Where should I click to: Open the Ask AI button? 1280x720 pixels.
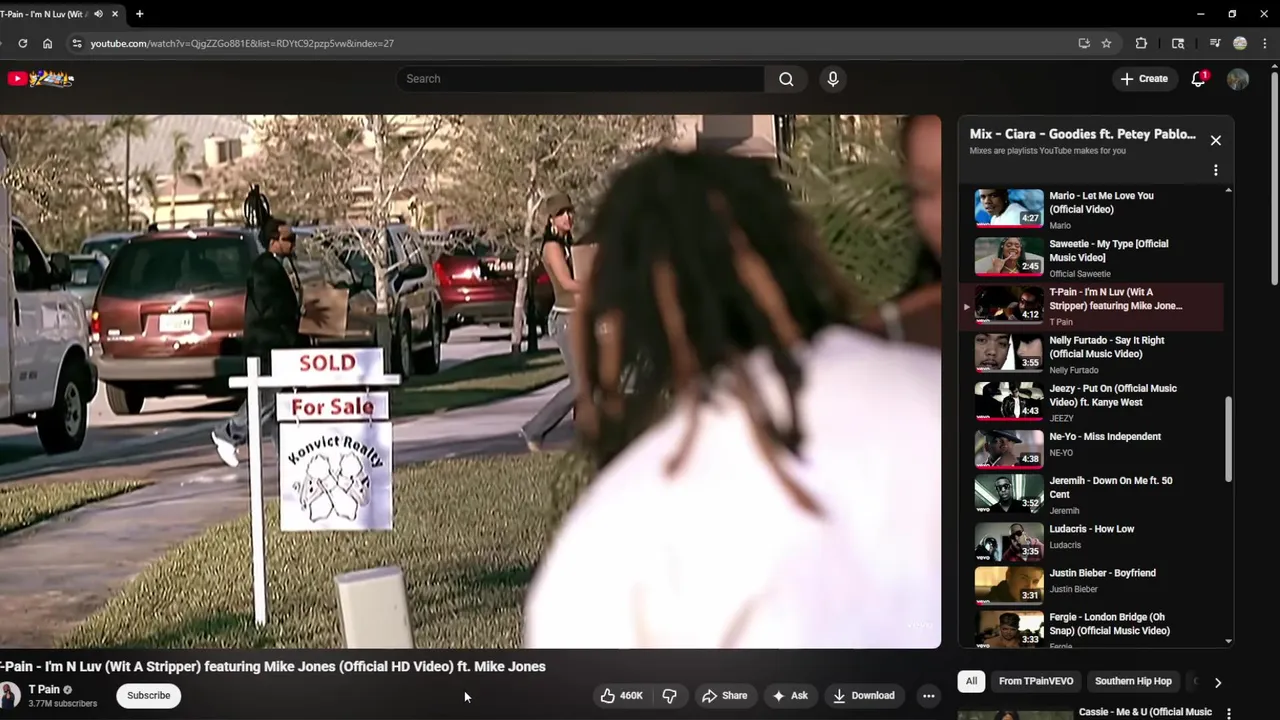click(x=789, y=695)
